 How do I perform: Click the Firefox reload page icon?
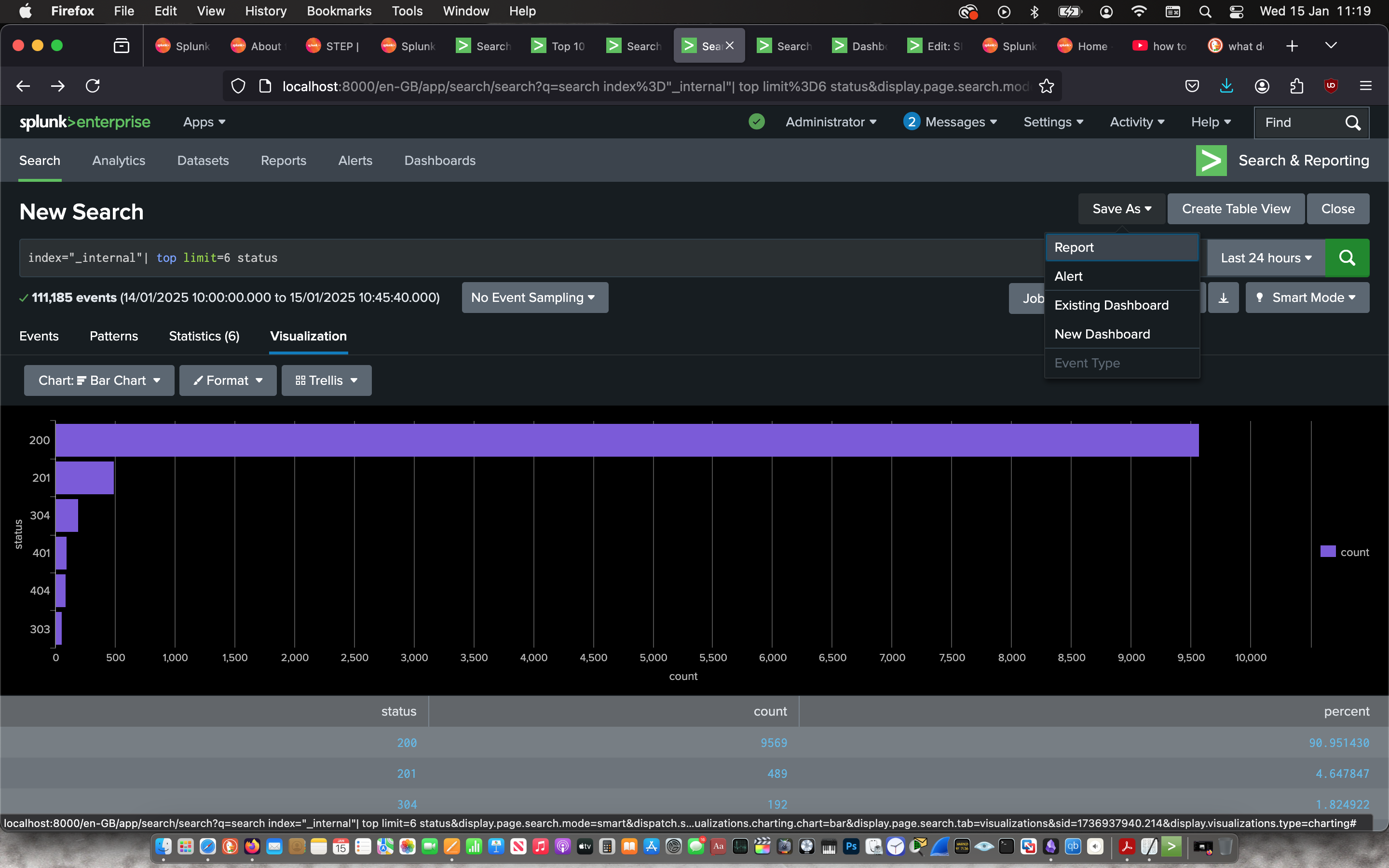click(x=93, y=86)
